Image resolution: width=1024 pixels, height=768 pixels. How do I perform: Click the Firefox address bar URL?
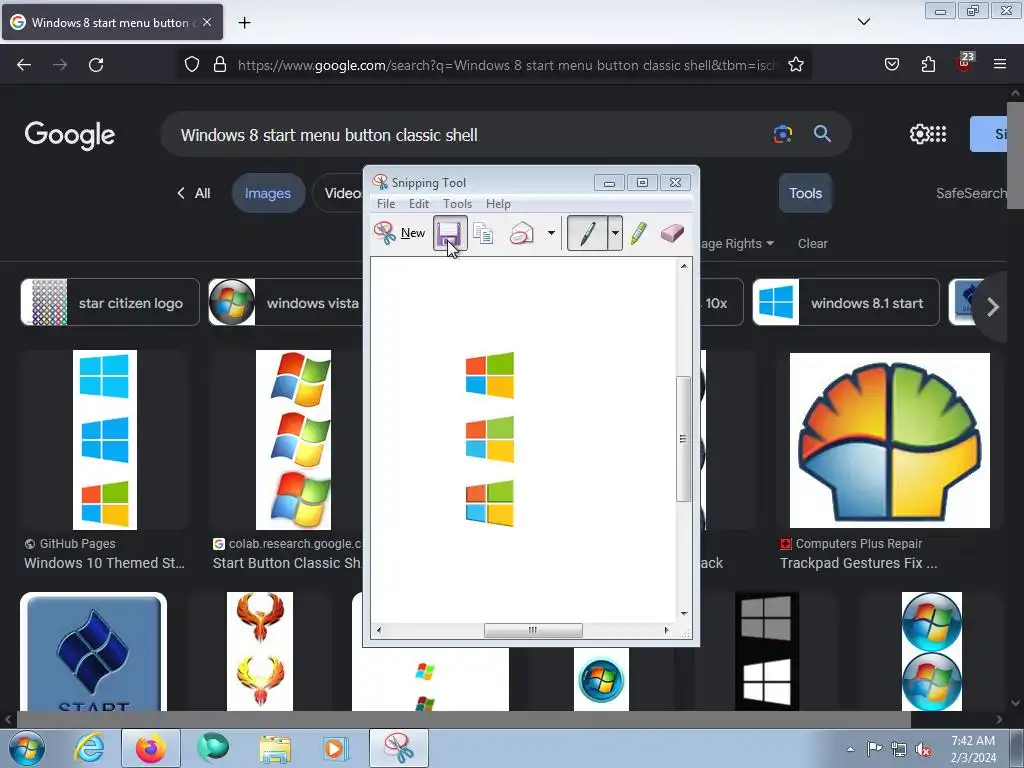point(507,65)
